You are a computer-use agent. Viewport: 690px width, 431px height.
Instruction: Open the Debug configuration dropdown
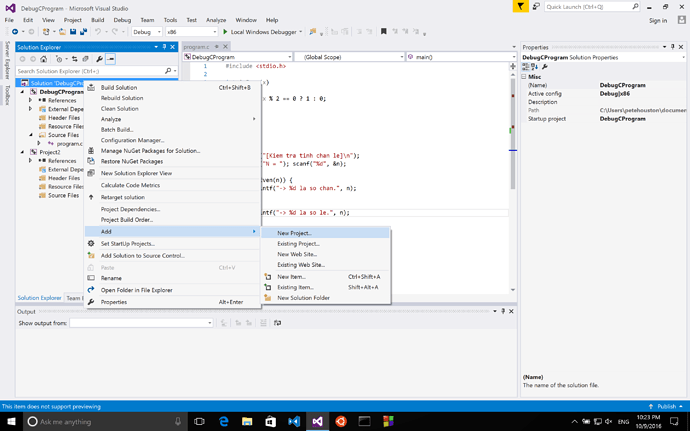(147, 32)
